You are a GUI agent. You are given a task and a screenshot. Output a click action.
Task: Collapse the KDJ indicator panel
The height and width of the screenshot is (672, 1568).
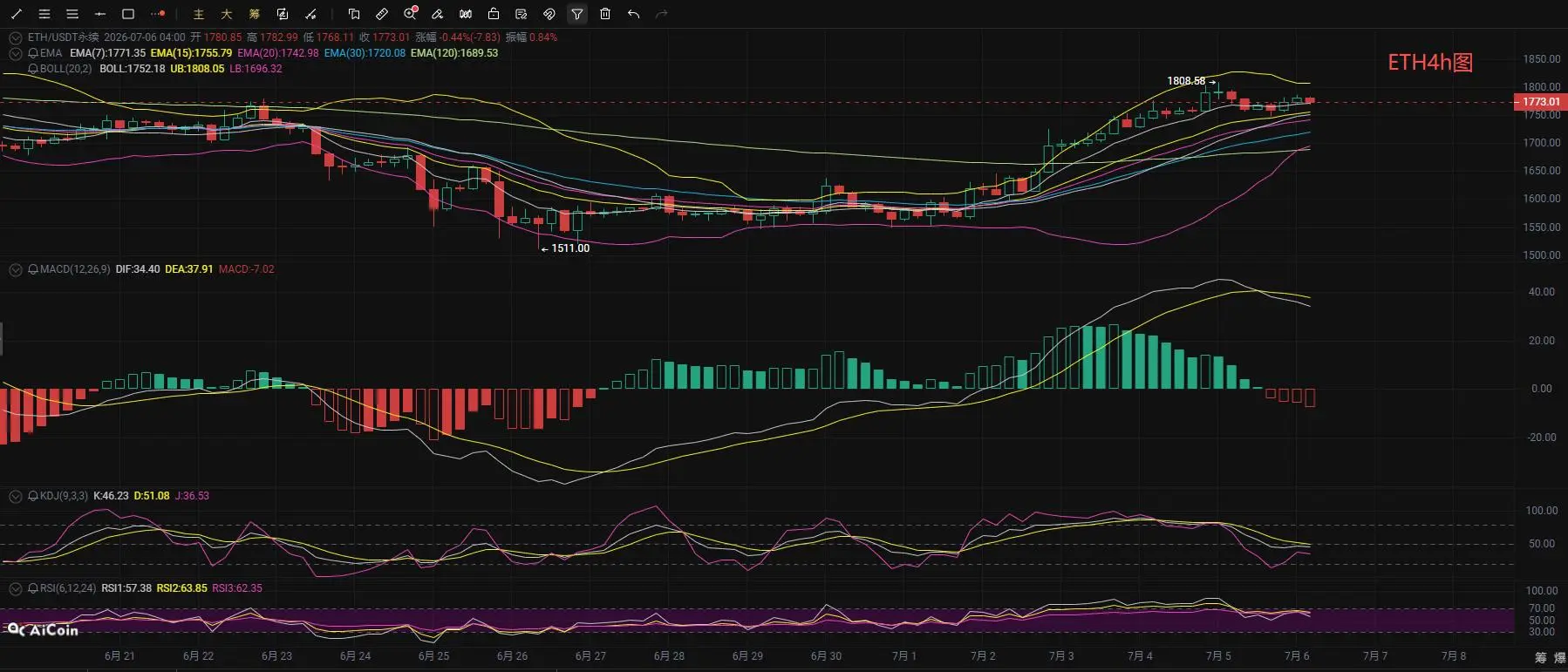point(15,496)
